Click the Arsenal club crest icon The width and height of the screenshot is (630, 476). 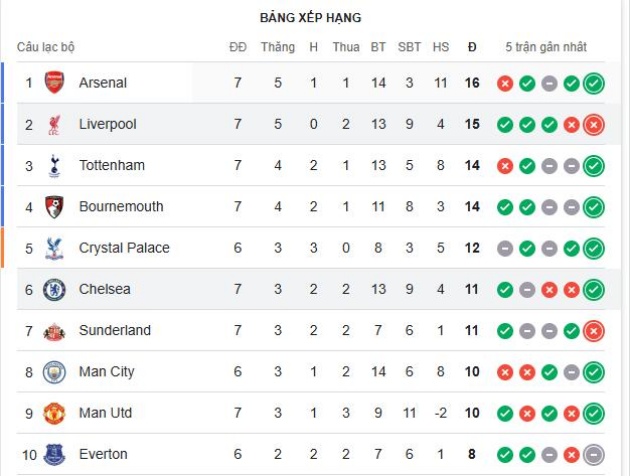[x=55, y=83]
